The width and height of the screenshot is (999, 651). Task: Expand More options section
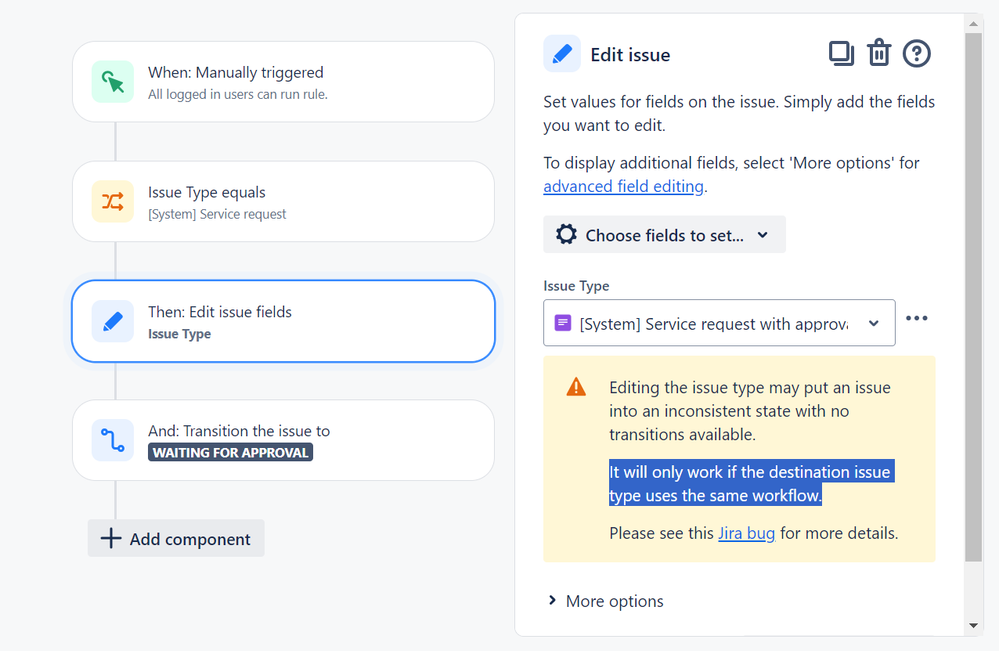606,601
